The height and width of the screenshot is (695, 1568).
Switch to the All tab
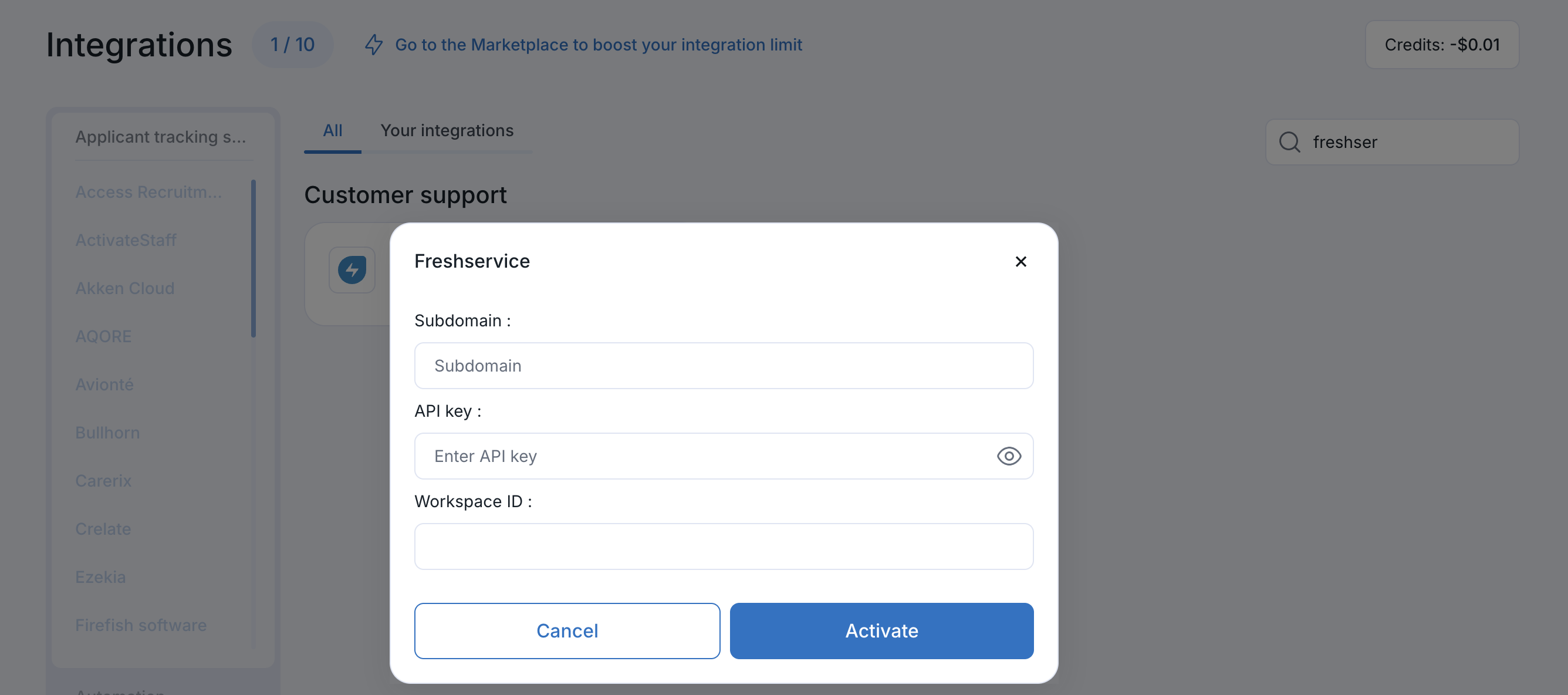[332, 130]
